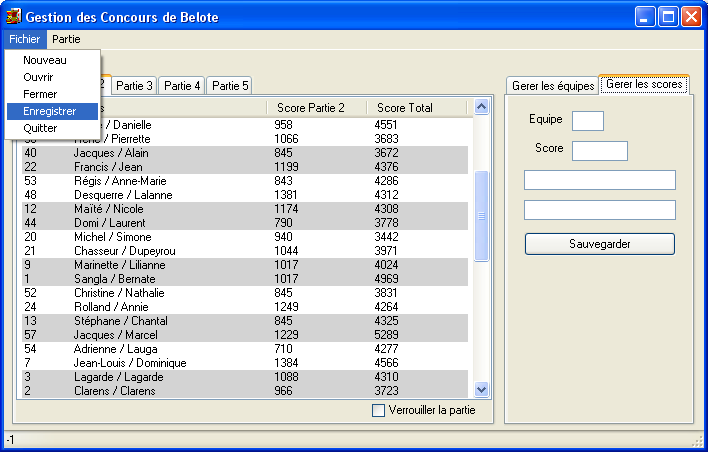Open the Gerer les équipes tab
Viewport: 708px width, 452px height.
[552, 86]
